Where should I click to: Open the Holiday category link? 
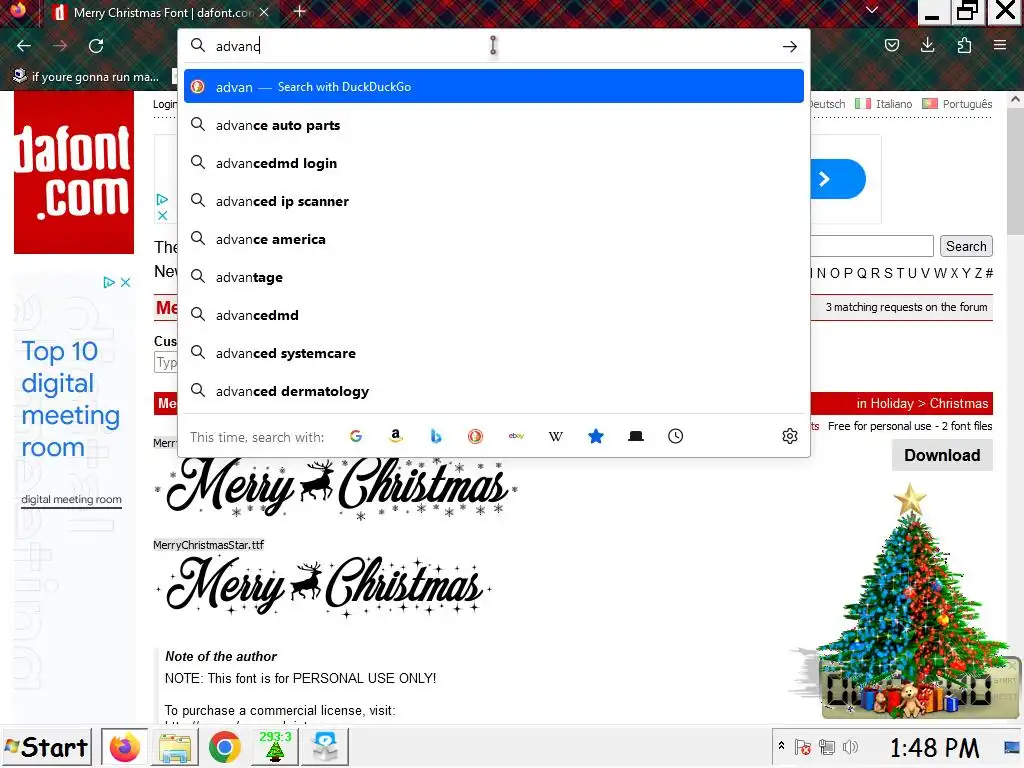tap(891, 403)
